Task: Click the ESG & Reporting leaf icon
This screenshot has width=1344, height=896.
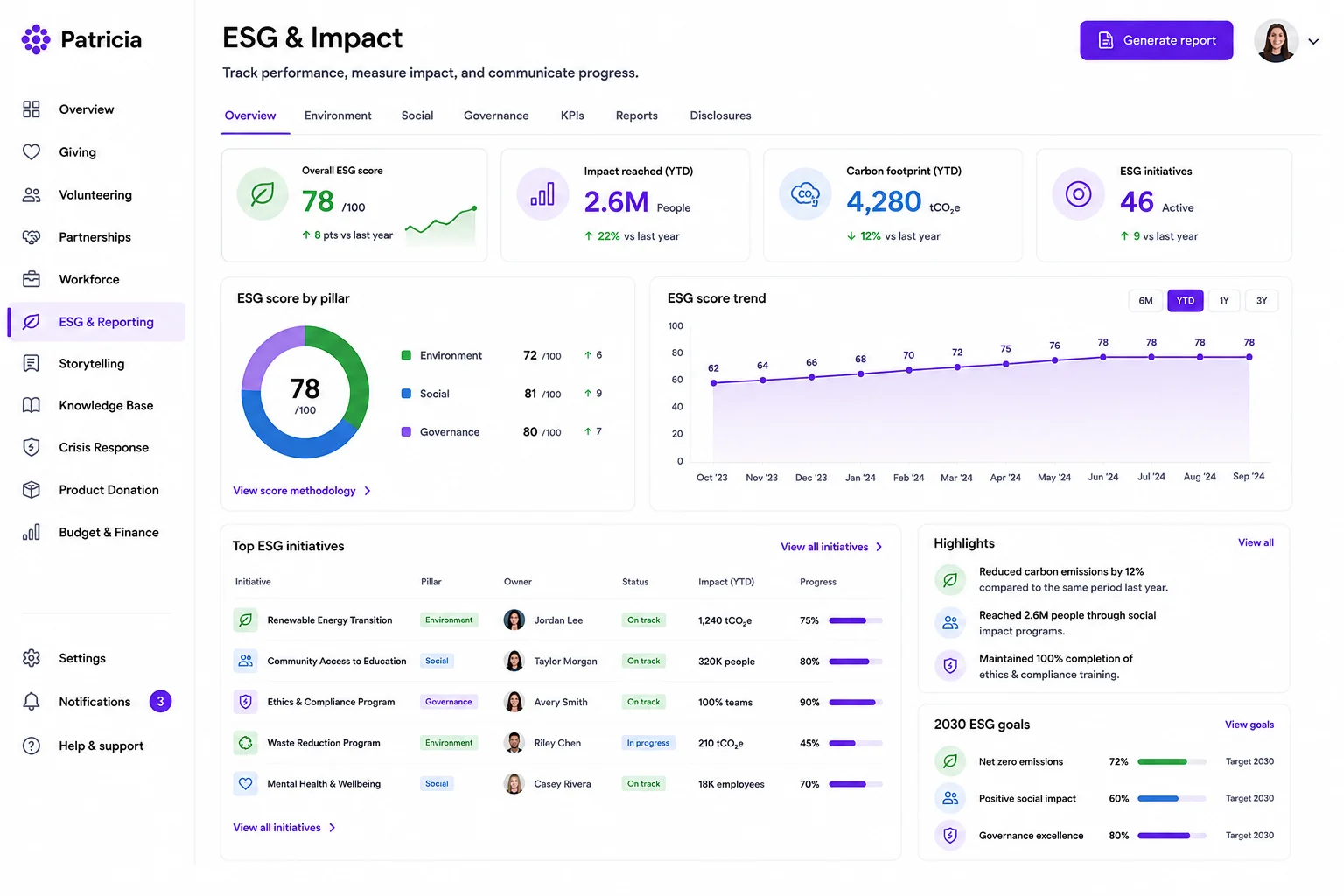Action: point(31,322)
